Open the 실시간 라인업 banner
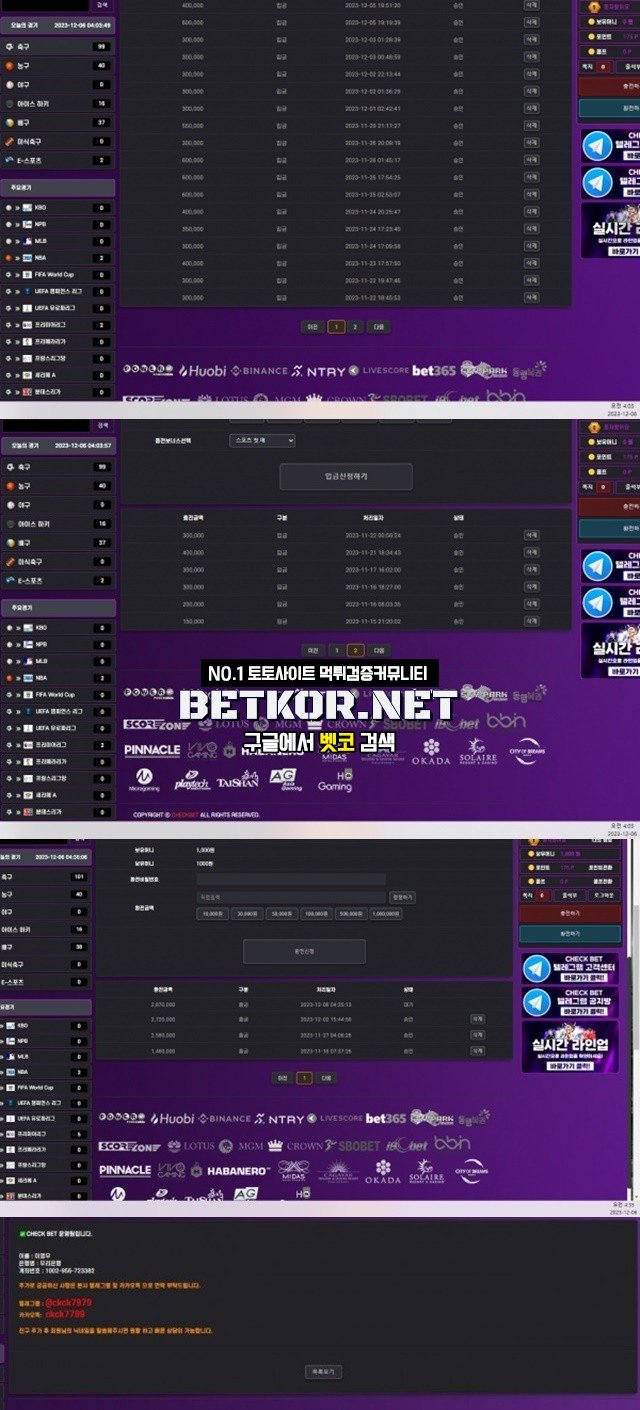The height and width of the screenshot is (1410, 640). coord(571,1046)
